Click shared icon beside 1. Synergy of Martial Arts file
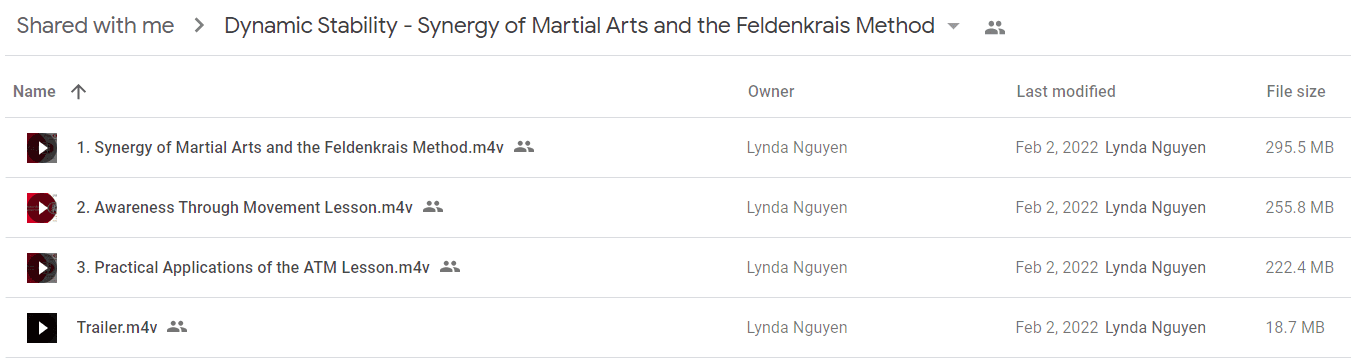The image size is (1351, 360). coord(524,147)
